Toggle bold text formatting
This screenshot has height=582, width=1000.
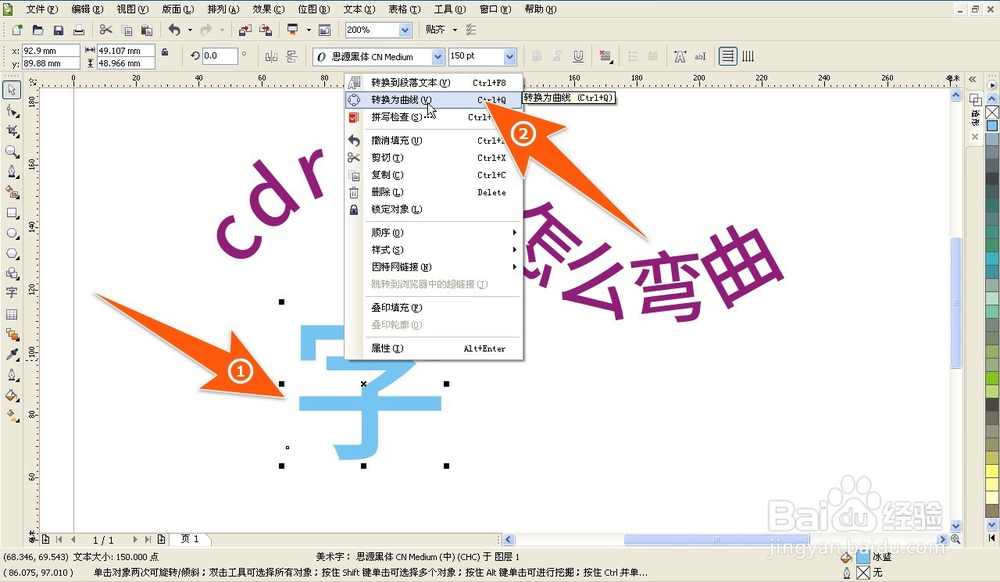pos(537,57)
